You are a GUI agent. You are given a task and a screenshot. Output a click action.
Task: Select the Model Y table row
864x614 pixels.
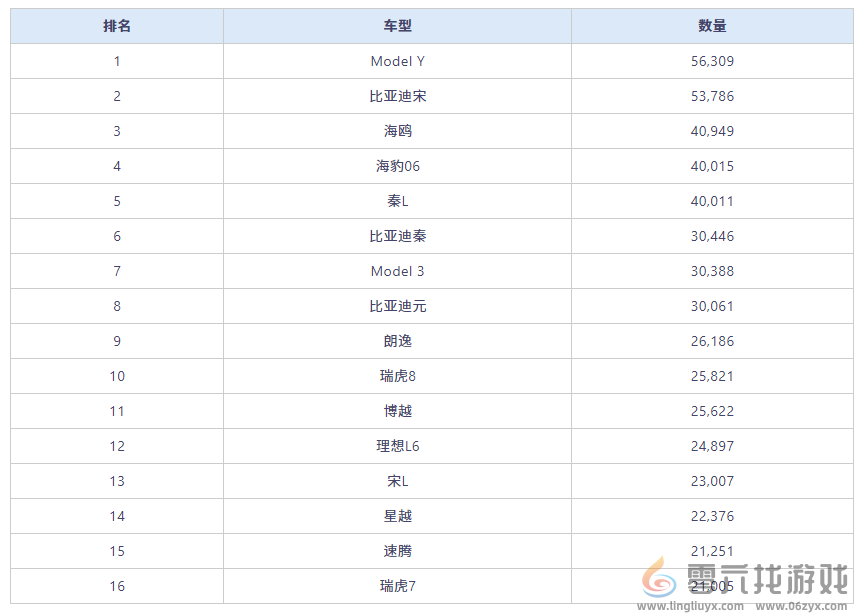tap(398, 61)
